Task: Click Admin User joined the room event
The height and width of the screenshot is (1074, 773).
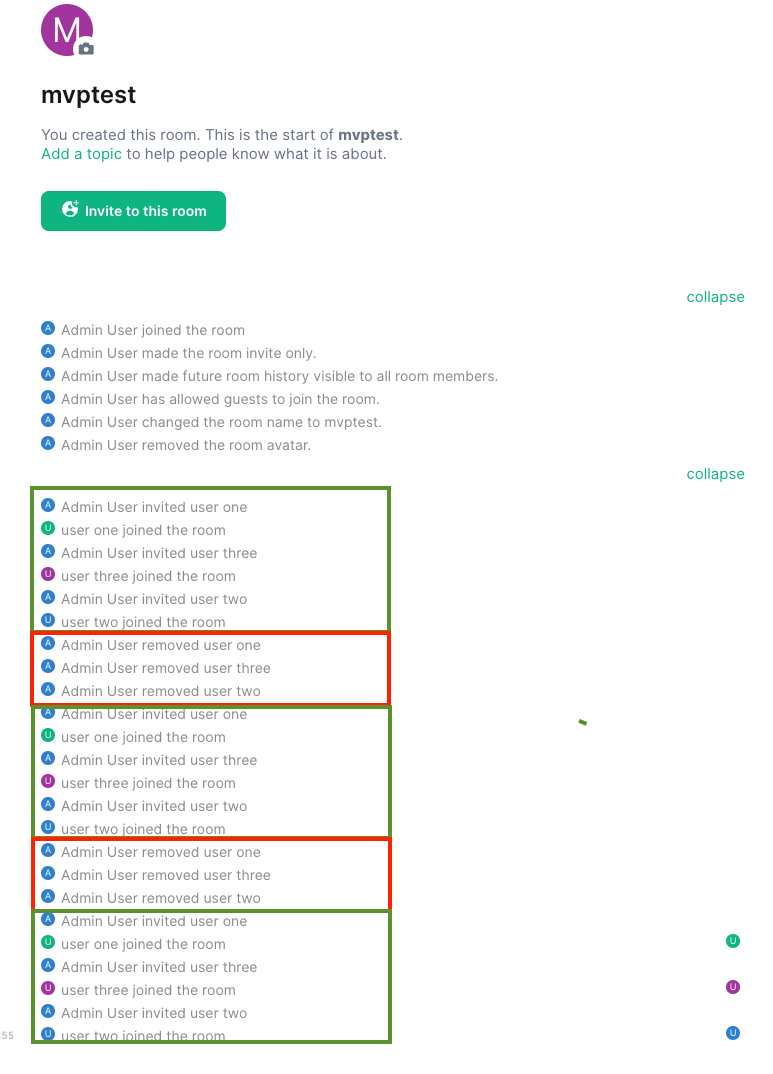Action: (153, 330)
